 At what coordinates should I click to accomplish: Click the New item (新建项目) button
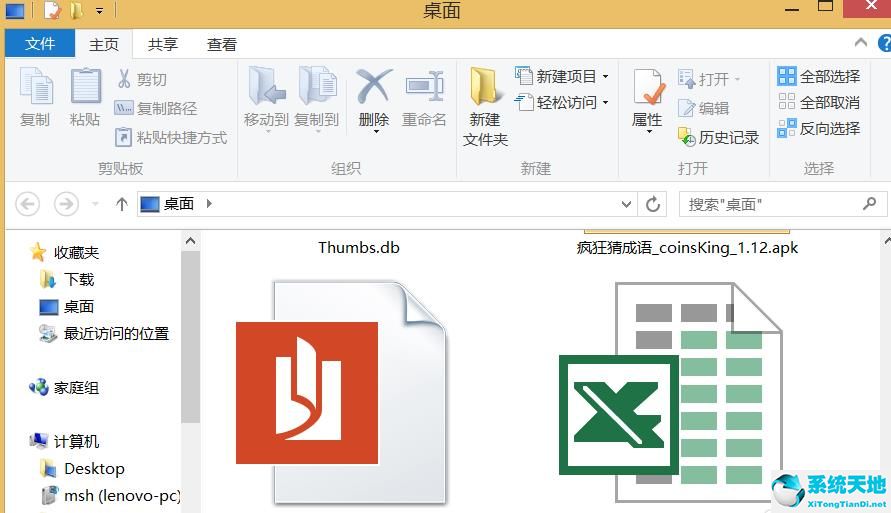click(x=555, y=76)
